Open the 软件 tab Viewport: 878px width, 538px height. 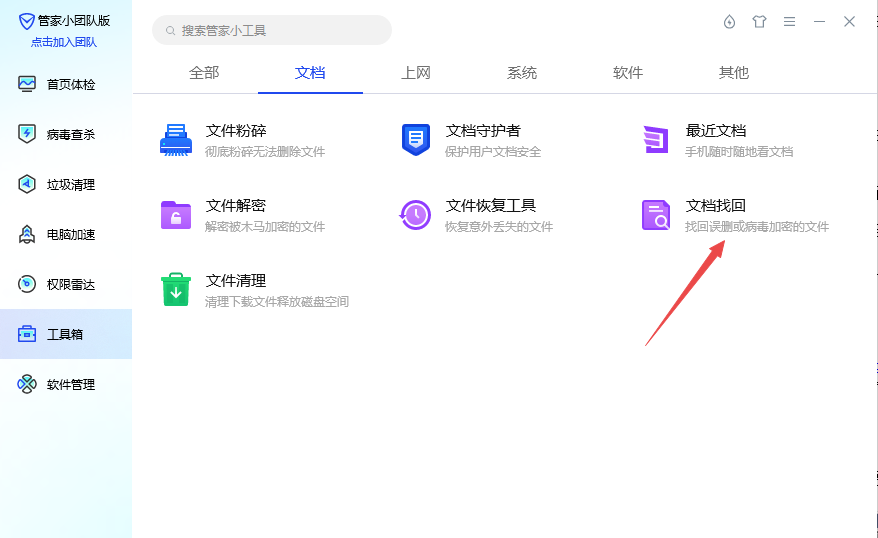tap(628, 73)
